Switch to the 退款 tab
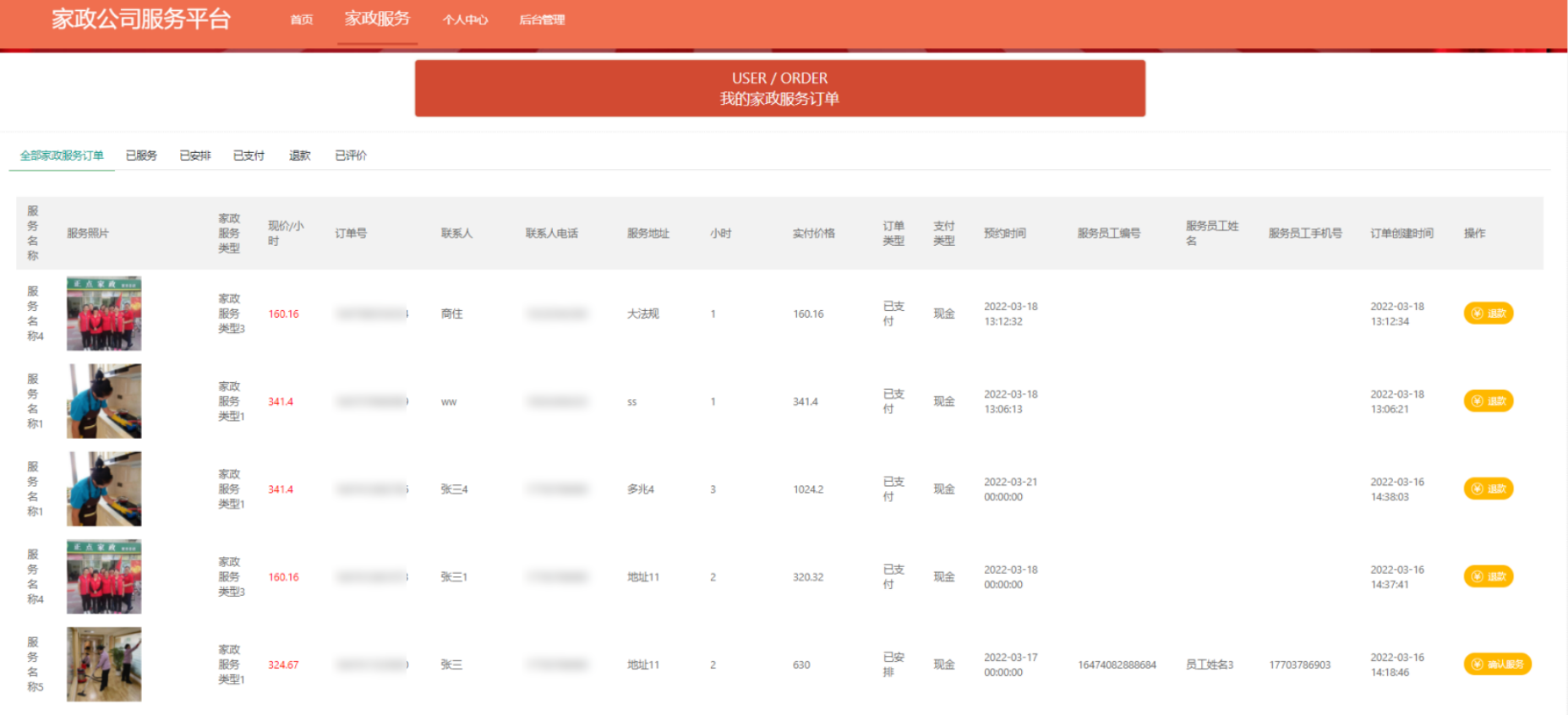This screenshot has height=715, width=1568. point(299,156)
